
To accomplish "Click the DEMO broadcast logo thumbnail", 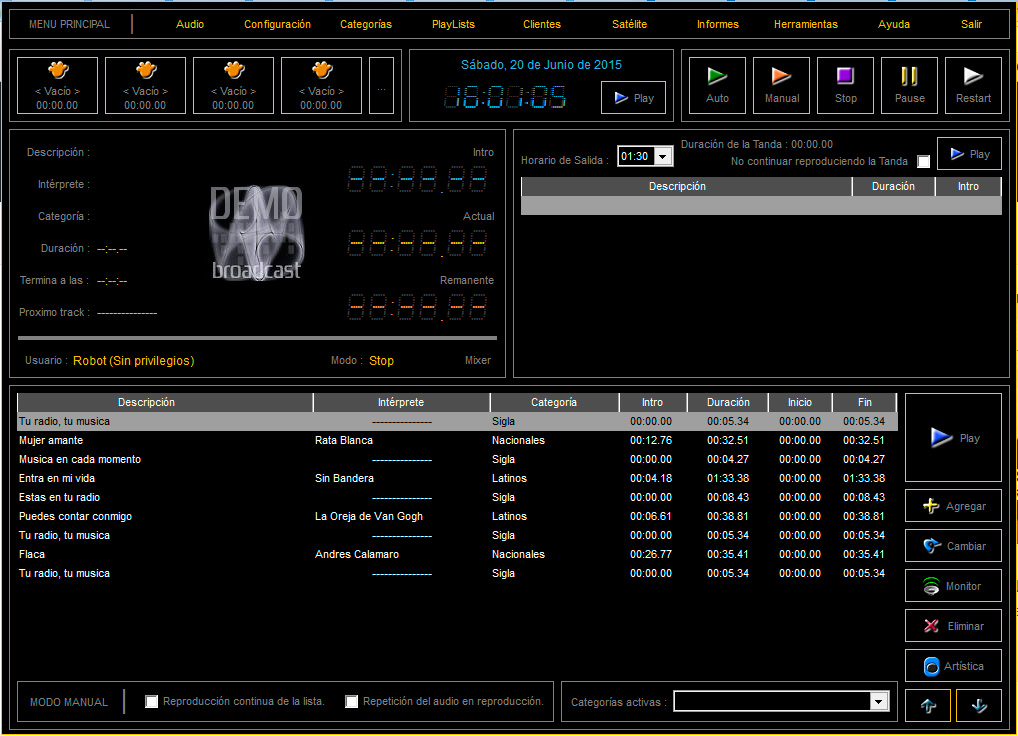I will 256,233.
